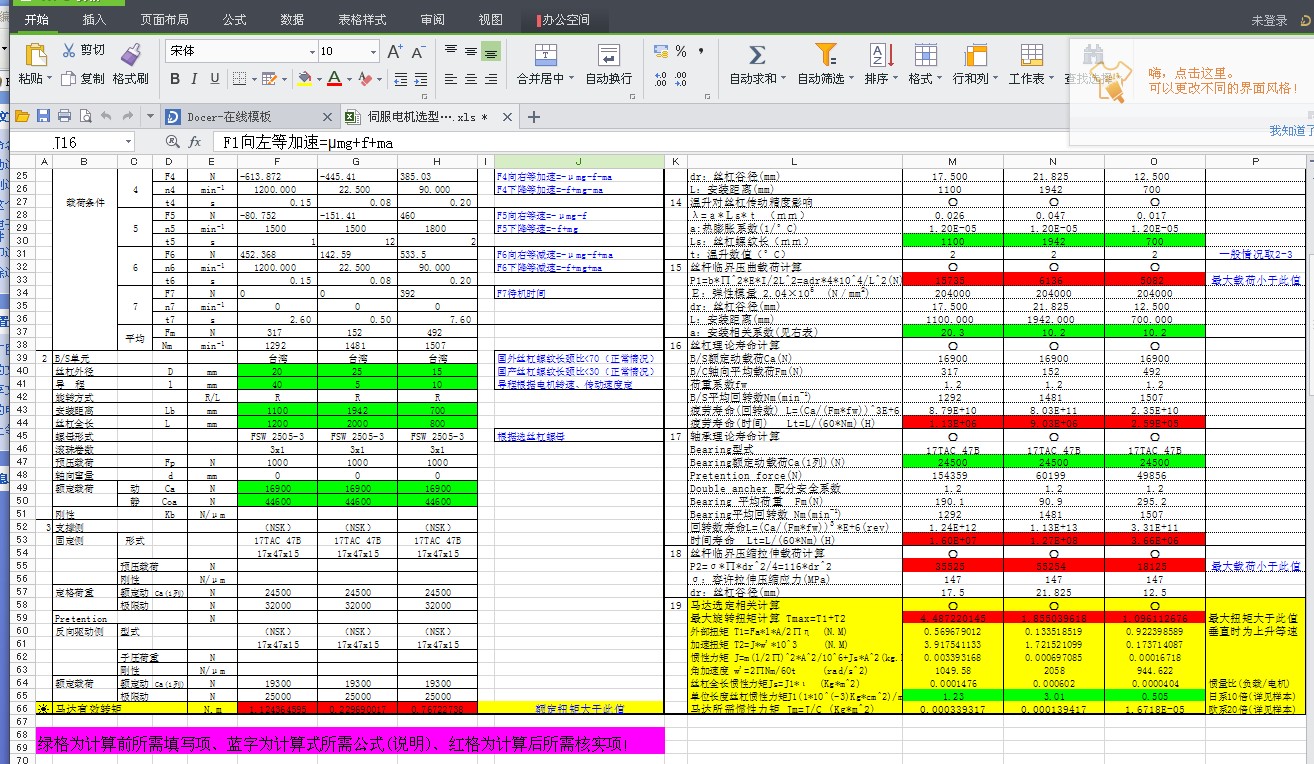The height and width of the screenshot is (764, 1314).
Task: Click the increase indent icon
Action: [x=422, y=79]
